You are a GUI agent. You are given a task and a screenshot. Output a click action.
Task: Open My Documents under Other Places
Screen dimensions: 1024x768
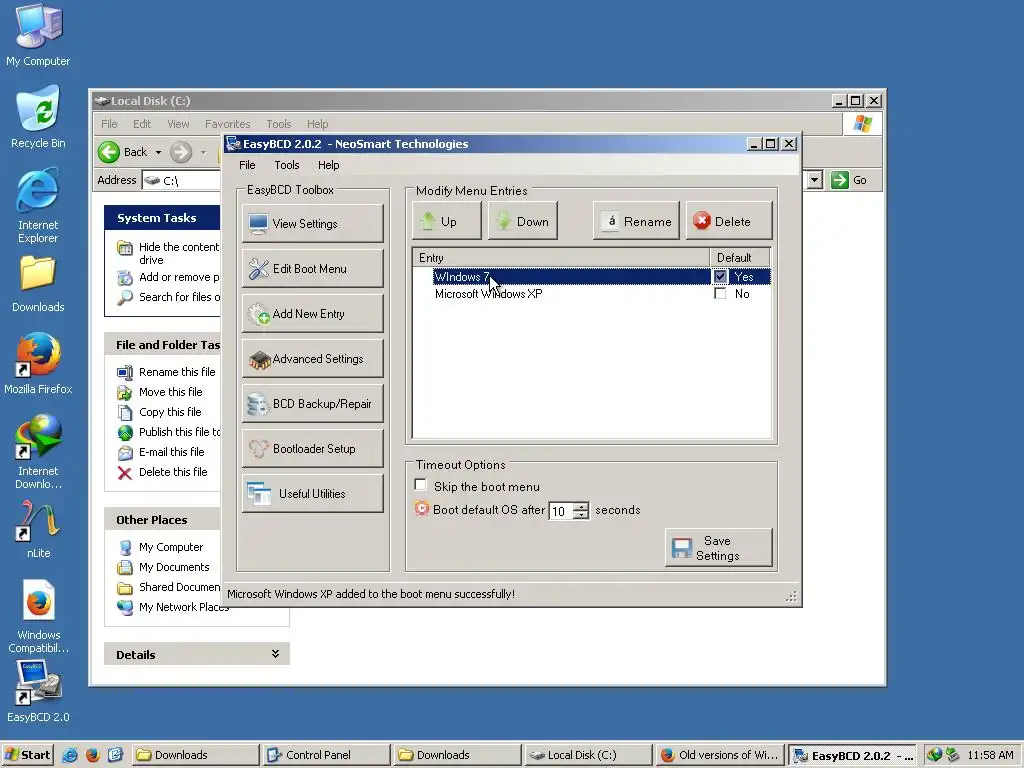pos(174,567)
